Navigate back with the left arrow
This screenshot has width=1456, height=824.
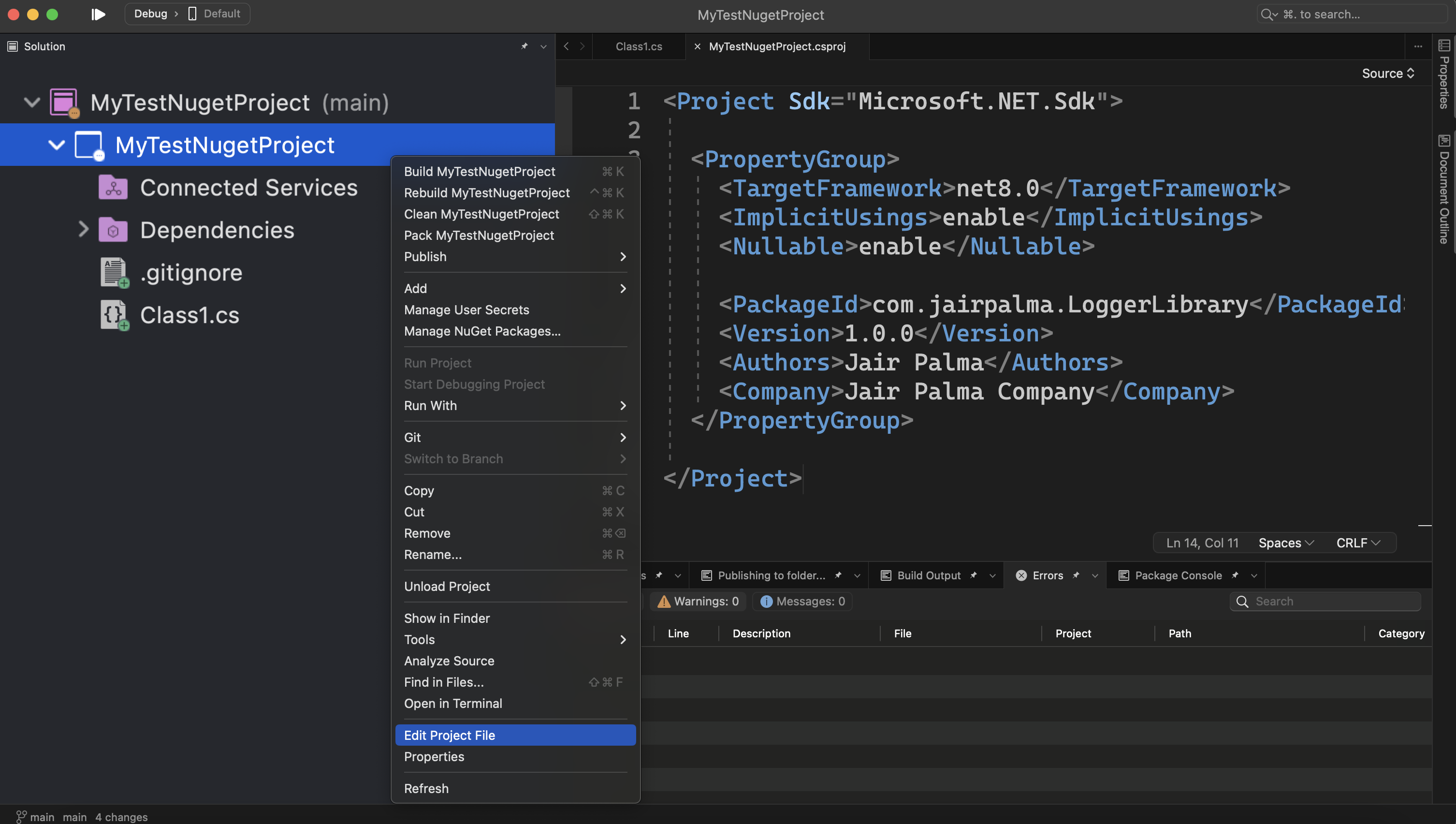[x=566, y=46]
